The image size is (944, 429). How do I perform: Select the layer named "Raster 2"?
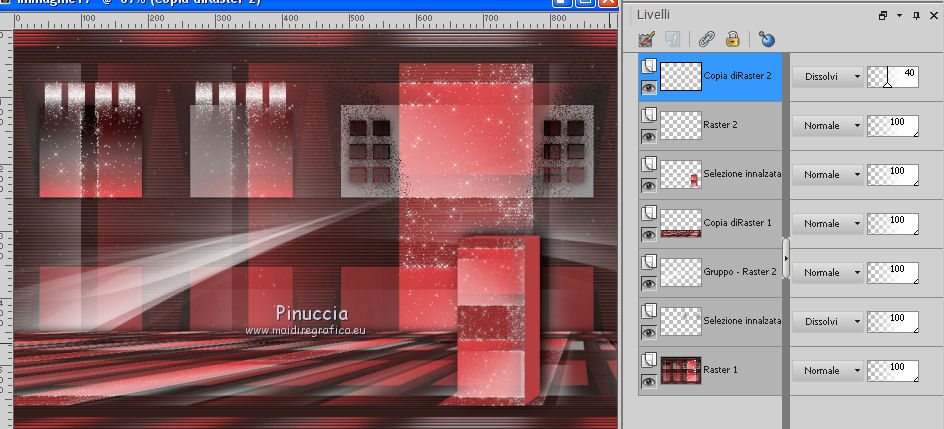click(x=721, y=125)
